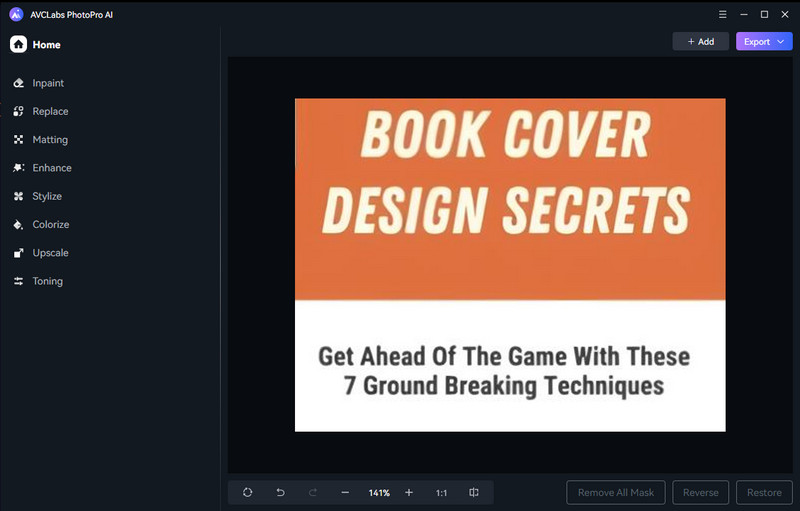This screenshot has width=800, height=511.
Task: Click the Remove All Mask button
Action: (616, 493)
